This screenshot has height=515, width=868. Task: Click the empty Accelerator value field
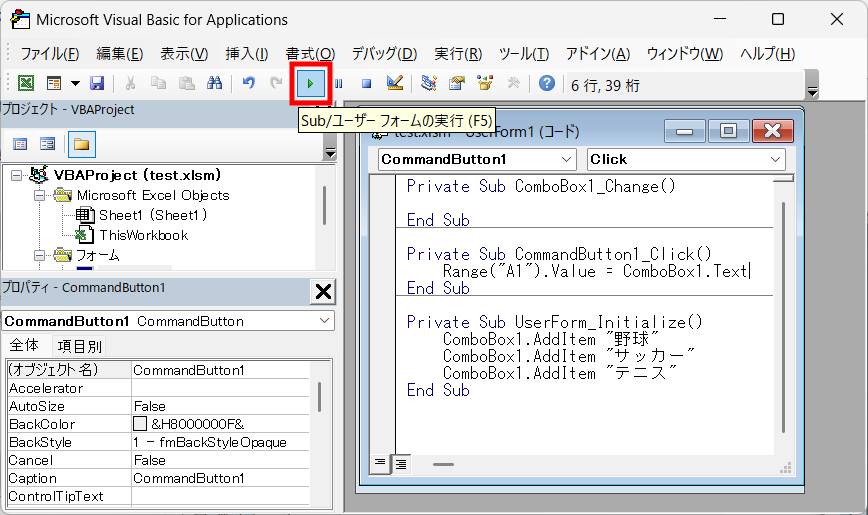point(220,388)
